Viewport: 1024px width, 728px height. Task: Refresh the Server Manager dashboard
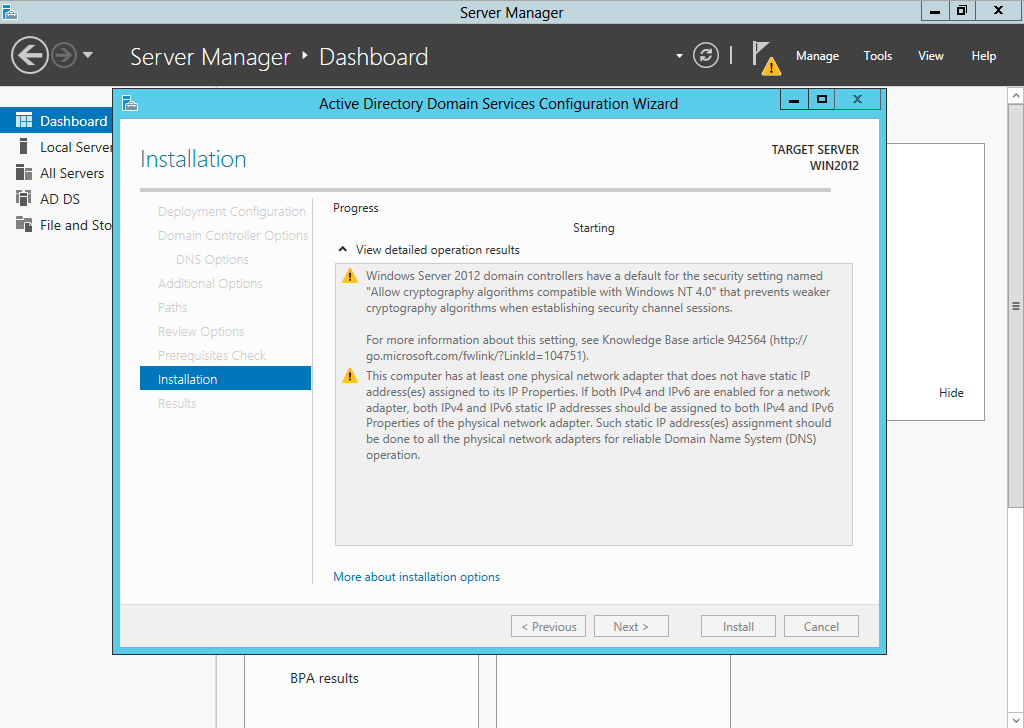pos(706,55)
